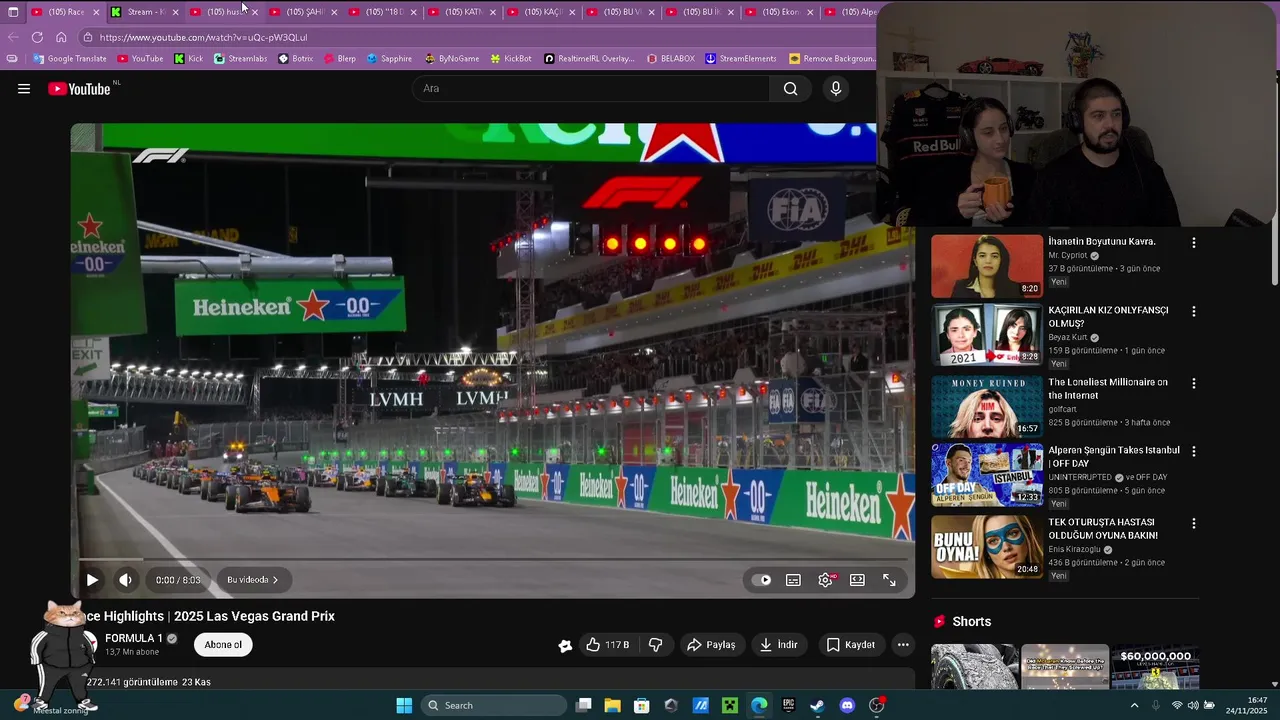Subscribe with the 'Abone ol' button
The image size is (1280, 720).
(223, 645)
